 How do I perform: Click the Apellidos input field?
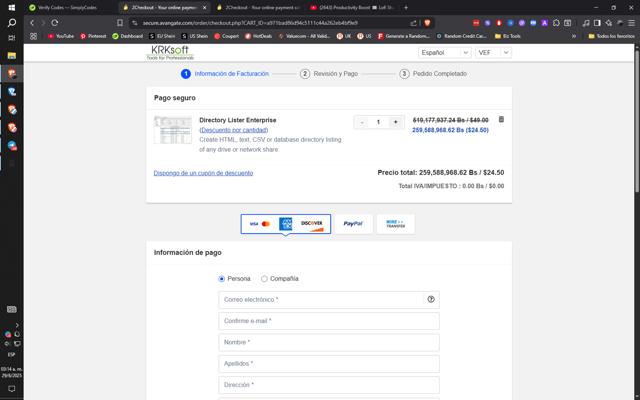pyautogui.click(x=329, y=363)
